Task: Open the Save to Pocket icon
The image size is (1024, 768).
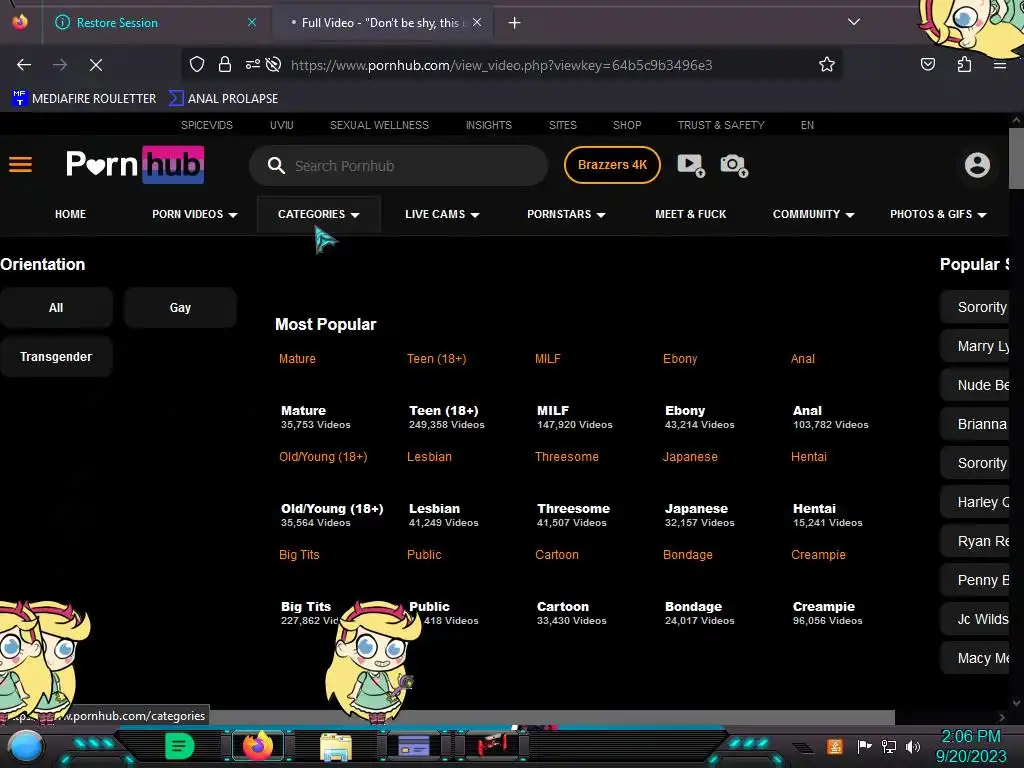Action: point(927,64)
